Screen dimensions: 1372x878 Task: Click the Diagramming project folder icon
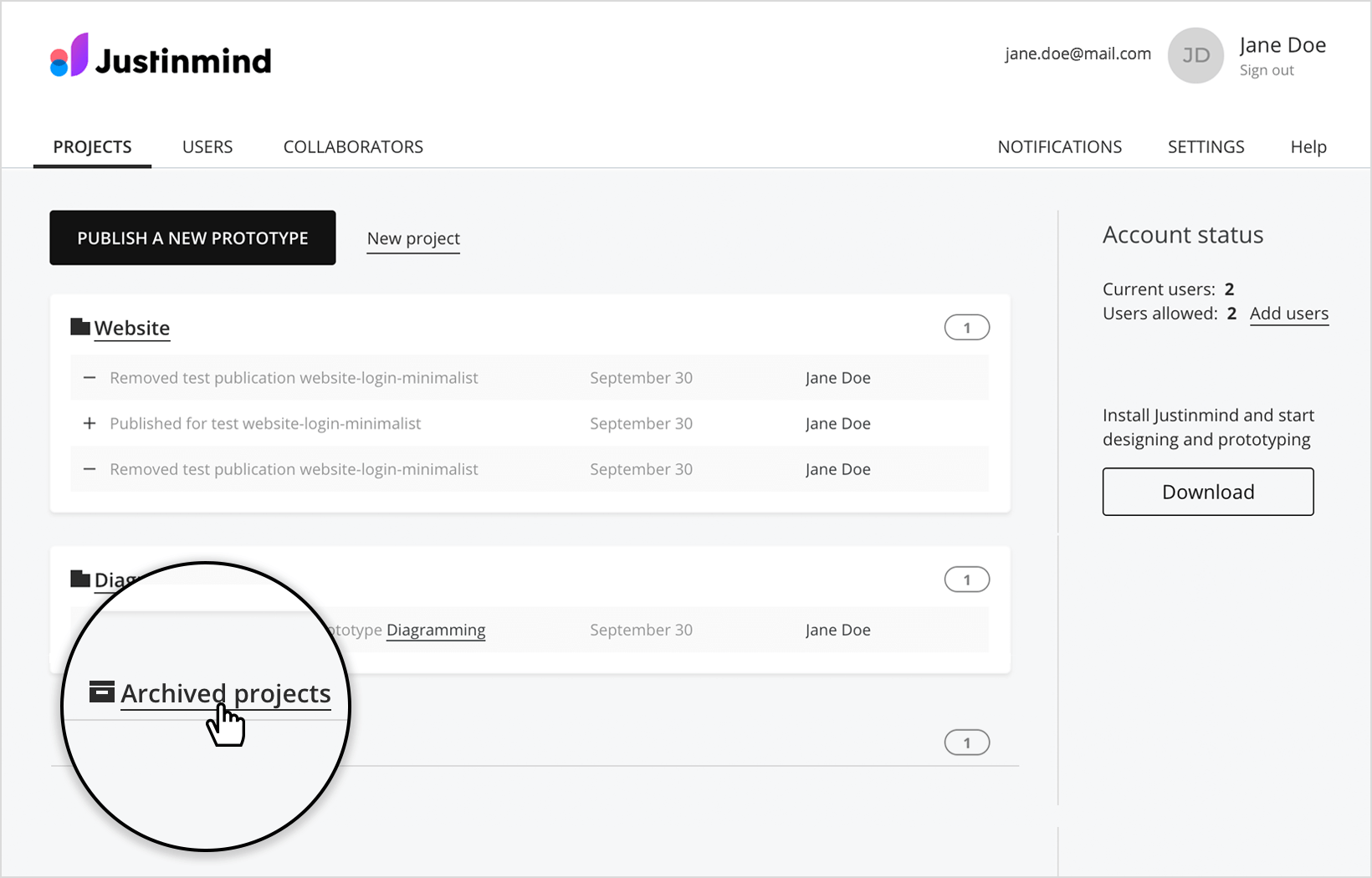80,579
